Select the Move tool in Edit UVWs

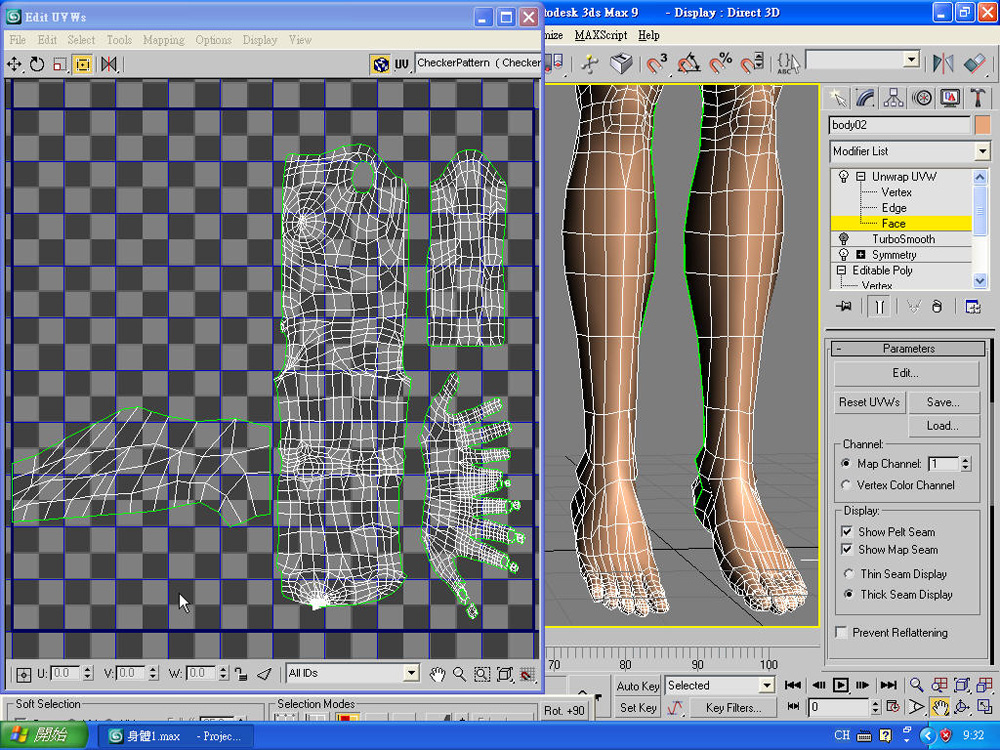pyautogui.click(x=14, y=64)
